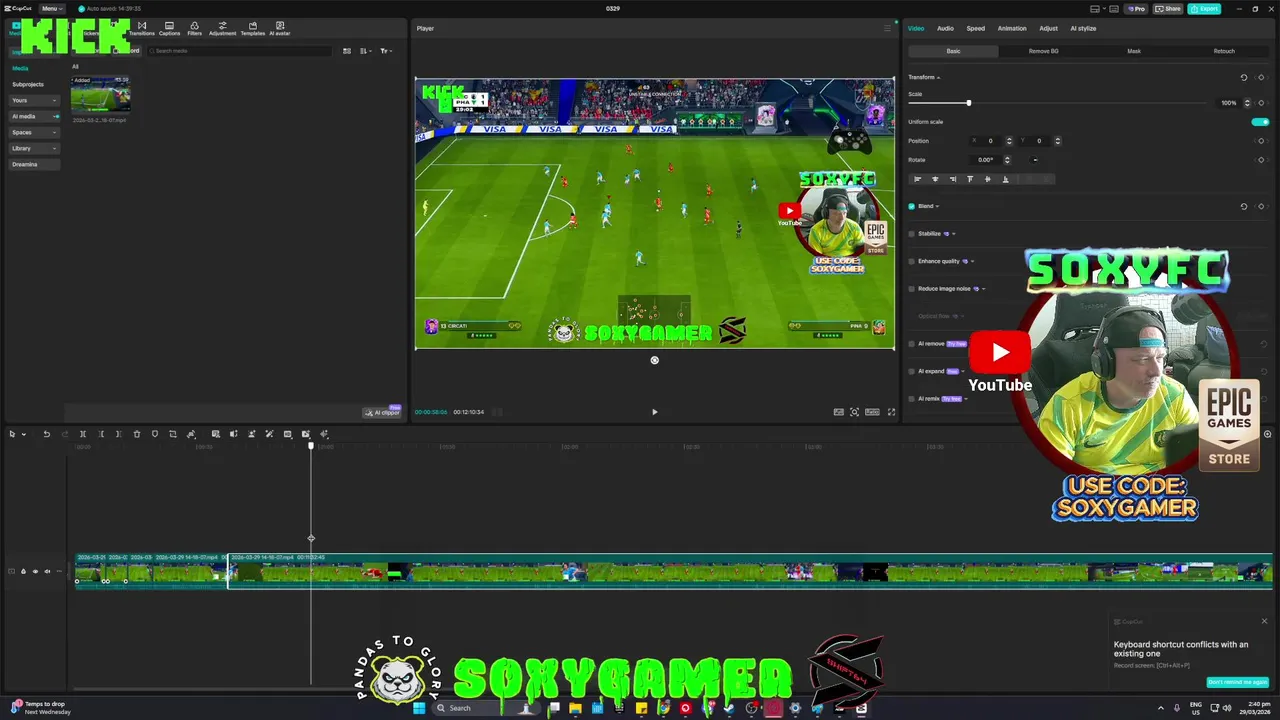This screenshot has height=720, width=1280.
Task: Click the Mirror flip icon in timeline toolbar
Action: click(233, 434)
